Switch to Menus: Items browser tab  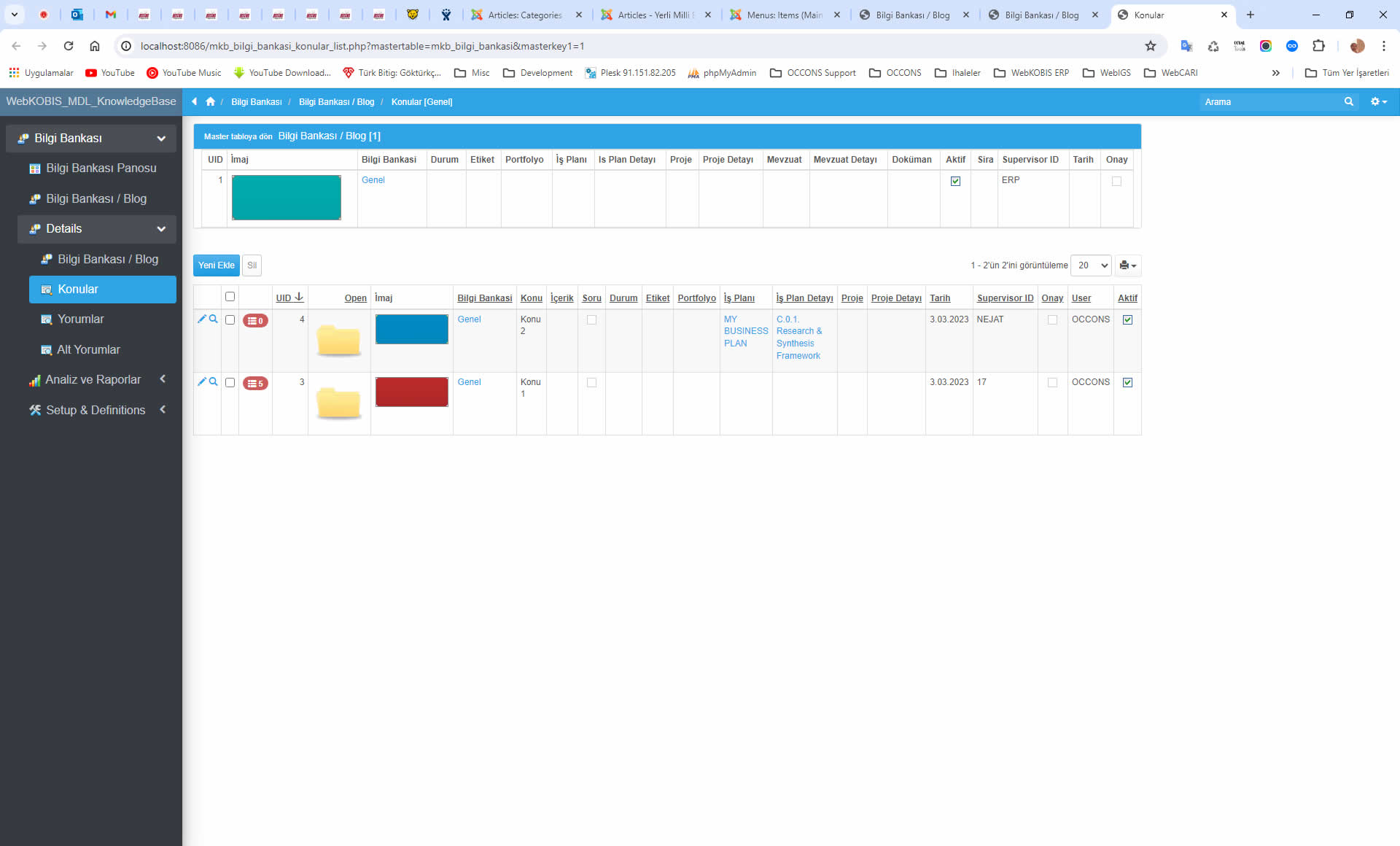coord(785,15)
